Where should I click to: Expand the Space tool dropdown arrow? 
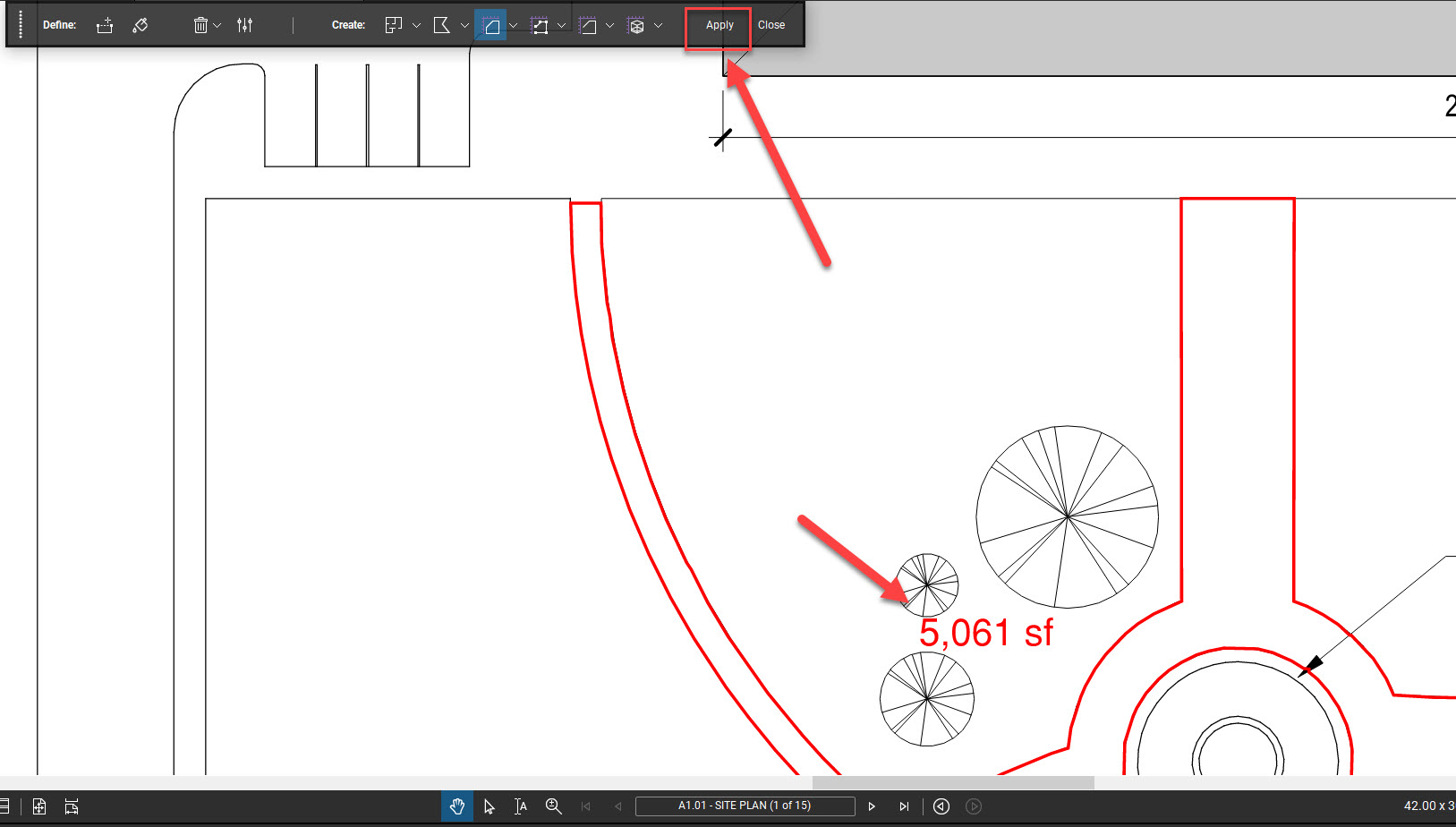[416, 26]
